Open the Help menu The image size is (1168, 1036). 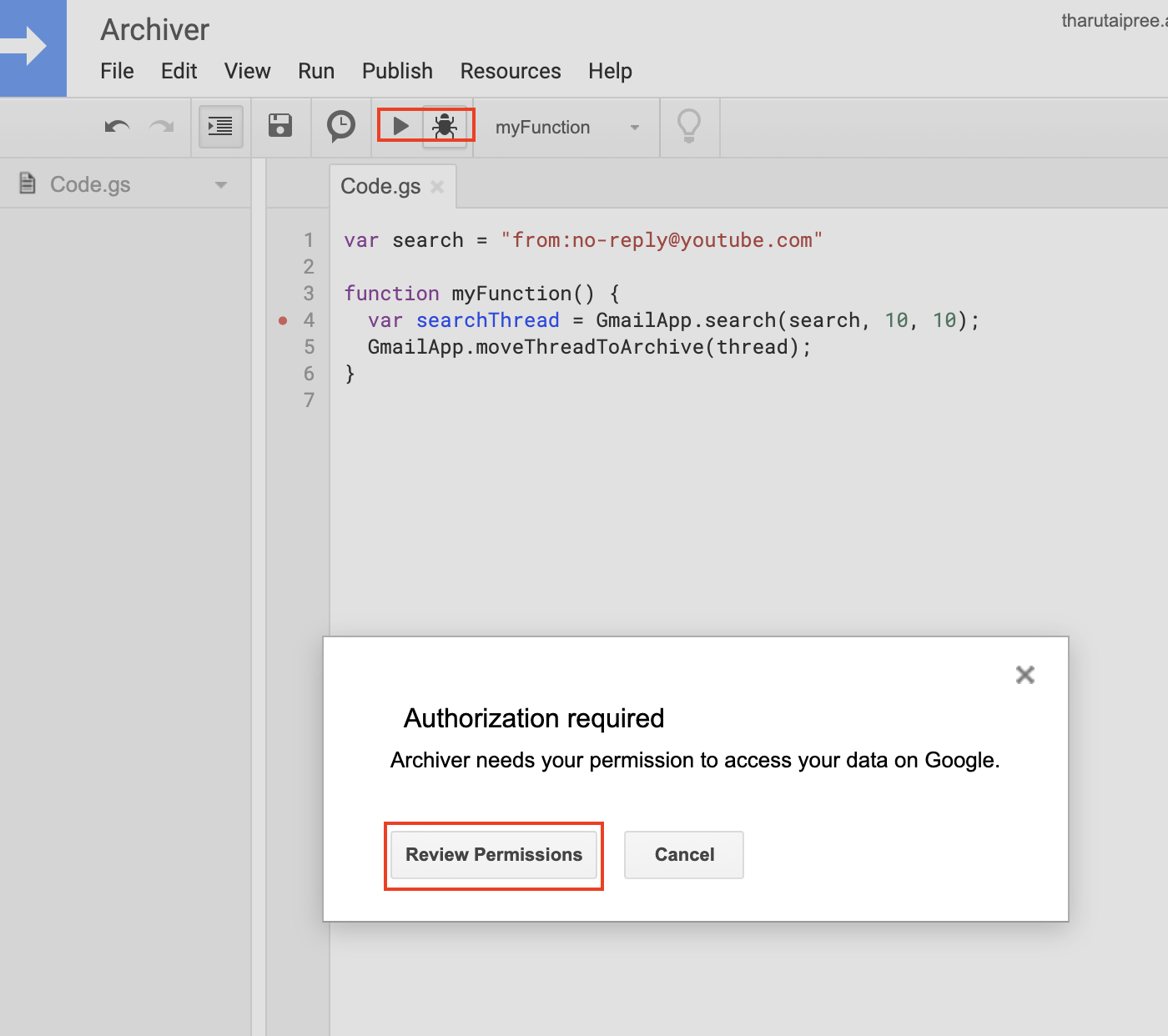click(x=610, y=71)
